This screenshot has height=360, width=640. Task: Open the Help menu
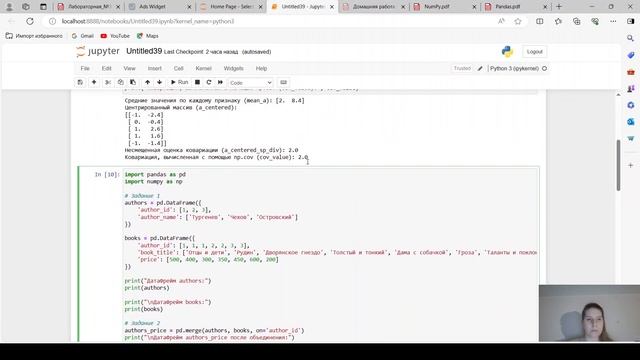261,69
